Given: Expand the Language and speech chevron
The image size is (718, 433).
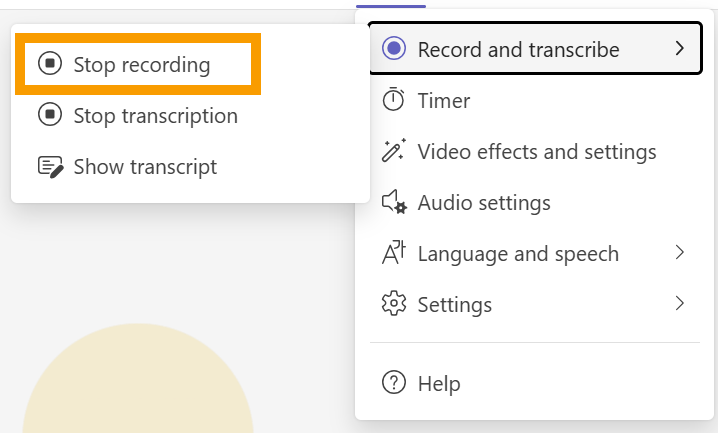Looking at the screenshot, I should pos(680,253).
